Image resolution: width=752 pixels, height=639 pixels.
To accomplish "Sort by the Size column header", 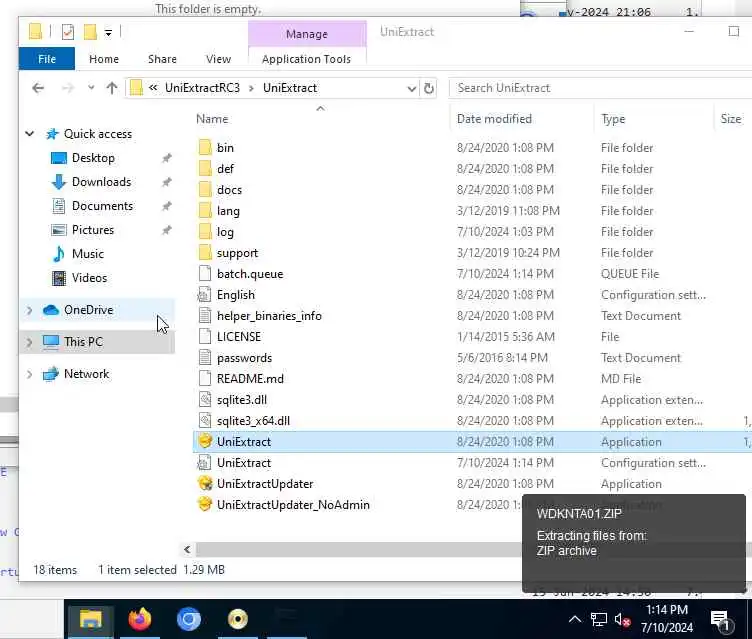I will coord(730,119).
